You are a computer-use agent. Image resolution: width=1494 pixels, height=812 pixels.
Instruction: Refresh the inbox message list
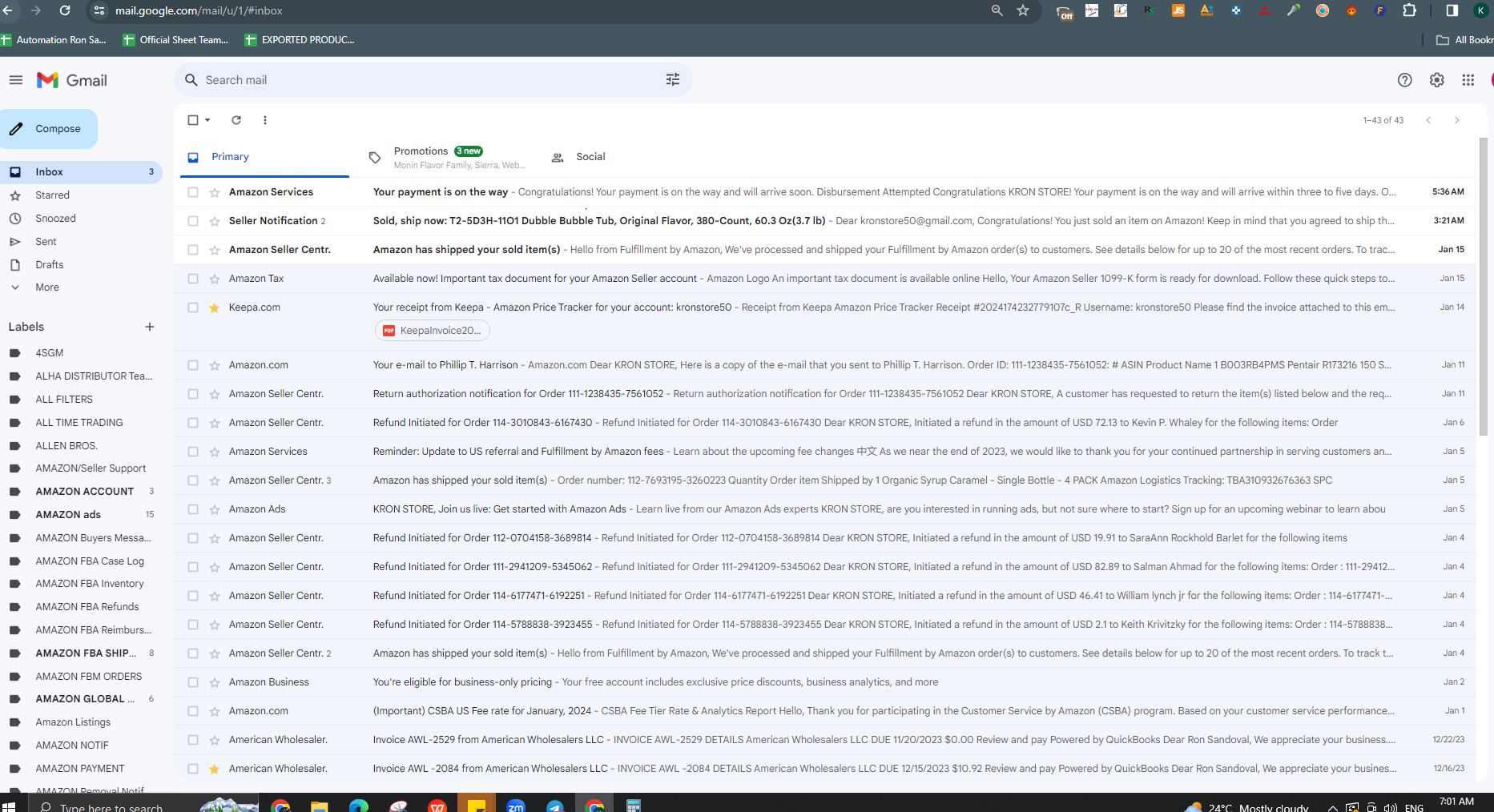[x=236, y=120]
